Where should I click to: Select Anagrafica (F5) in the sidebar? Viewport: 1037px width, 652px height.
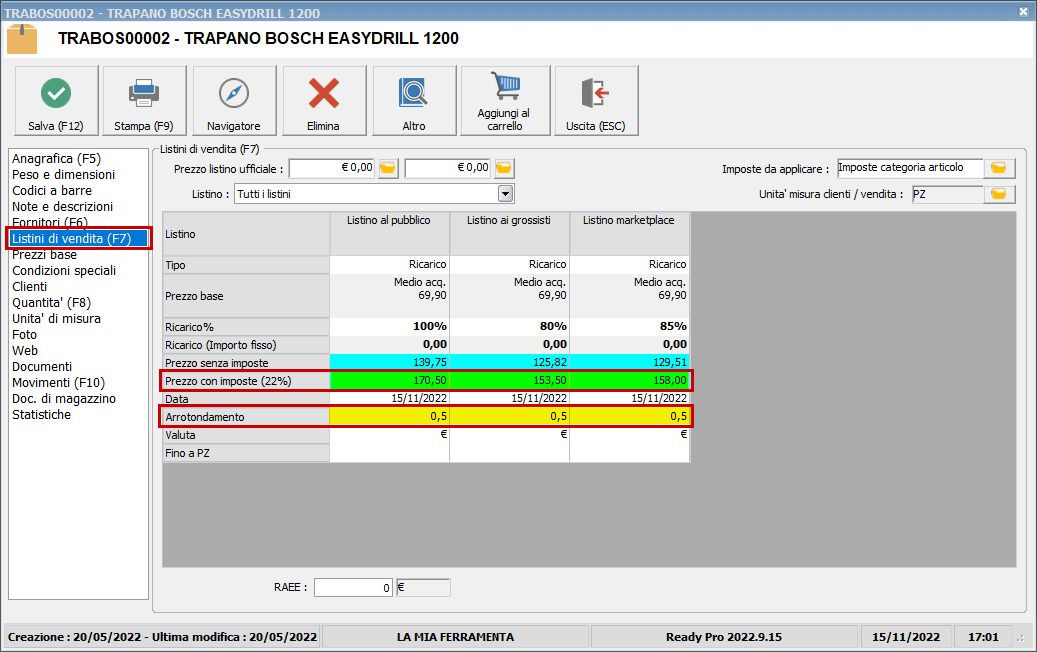pyautogui.click(x=56, y=159)
